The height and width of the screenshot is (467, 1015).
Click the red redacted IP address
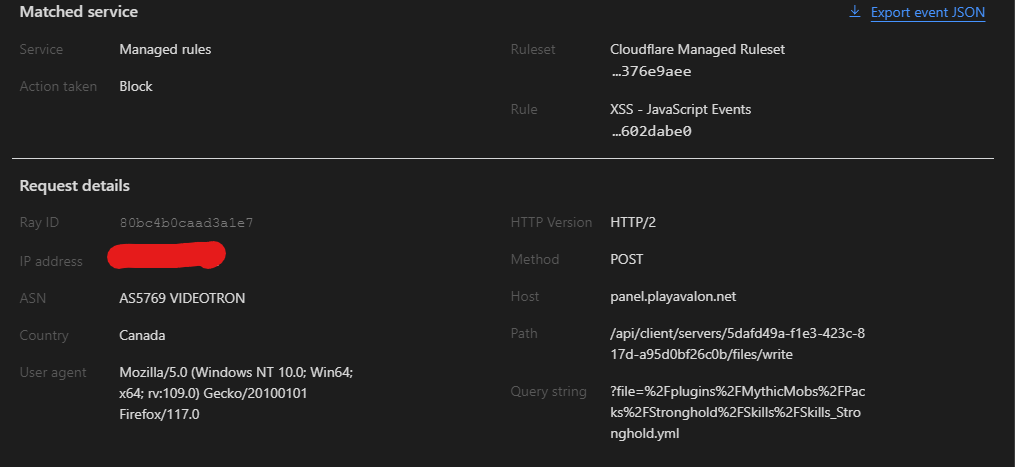point(166,255)
